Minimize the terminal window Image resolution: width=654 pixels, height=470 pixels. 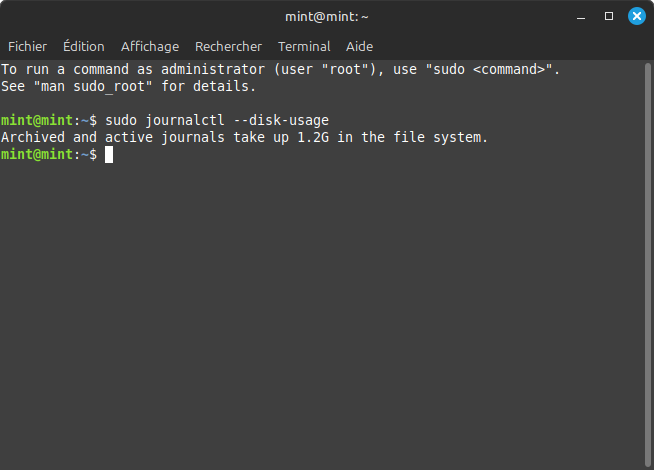pyautogui.click(x=581, y=16)
